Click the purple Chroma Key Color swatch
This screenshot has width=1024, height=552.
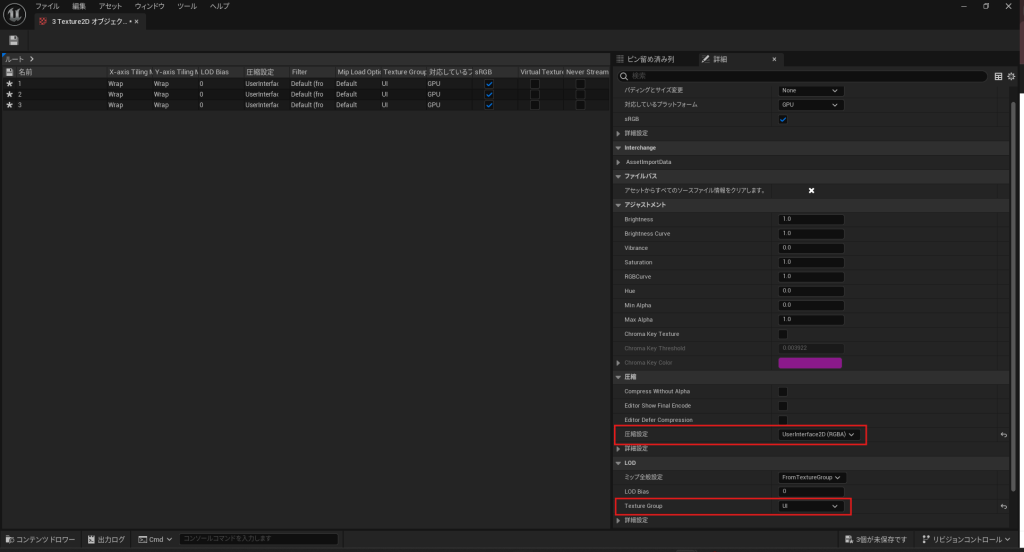click(810, 363)
